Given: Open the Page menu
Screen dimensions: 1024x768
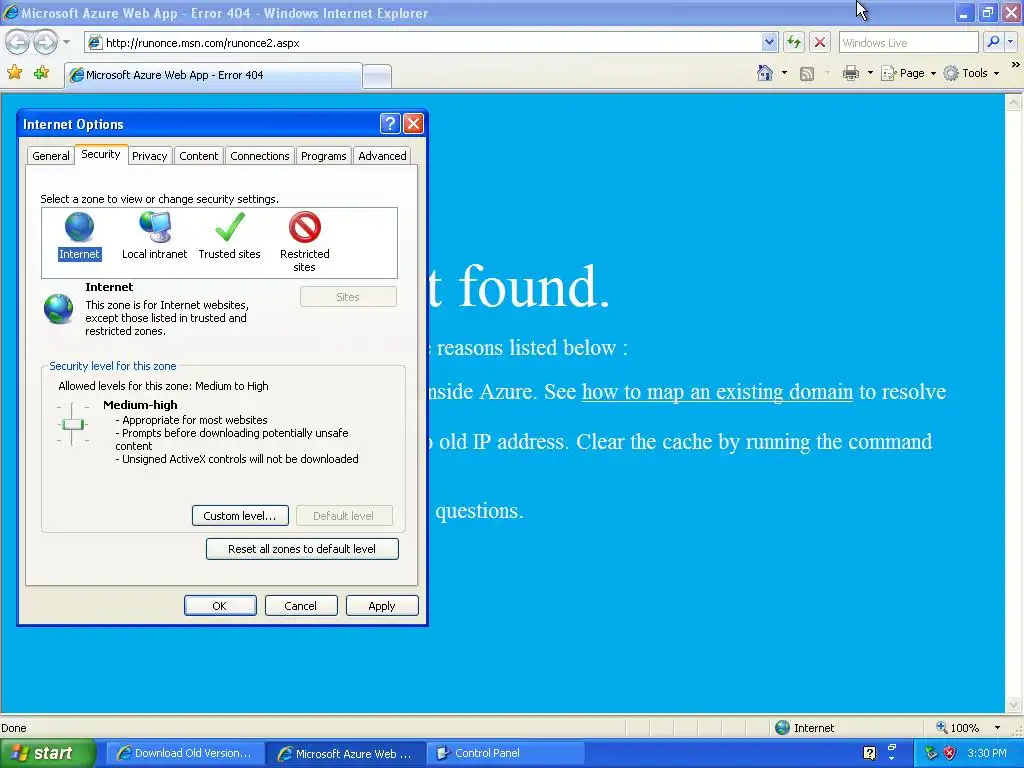Looking at the screenshot, I should tap(908, 73).
